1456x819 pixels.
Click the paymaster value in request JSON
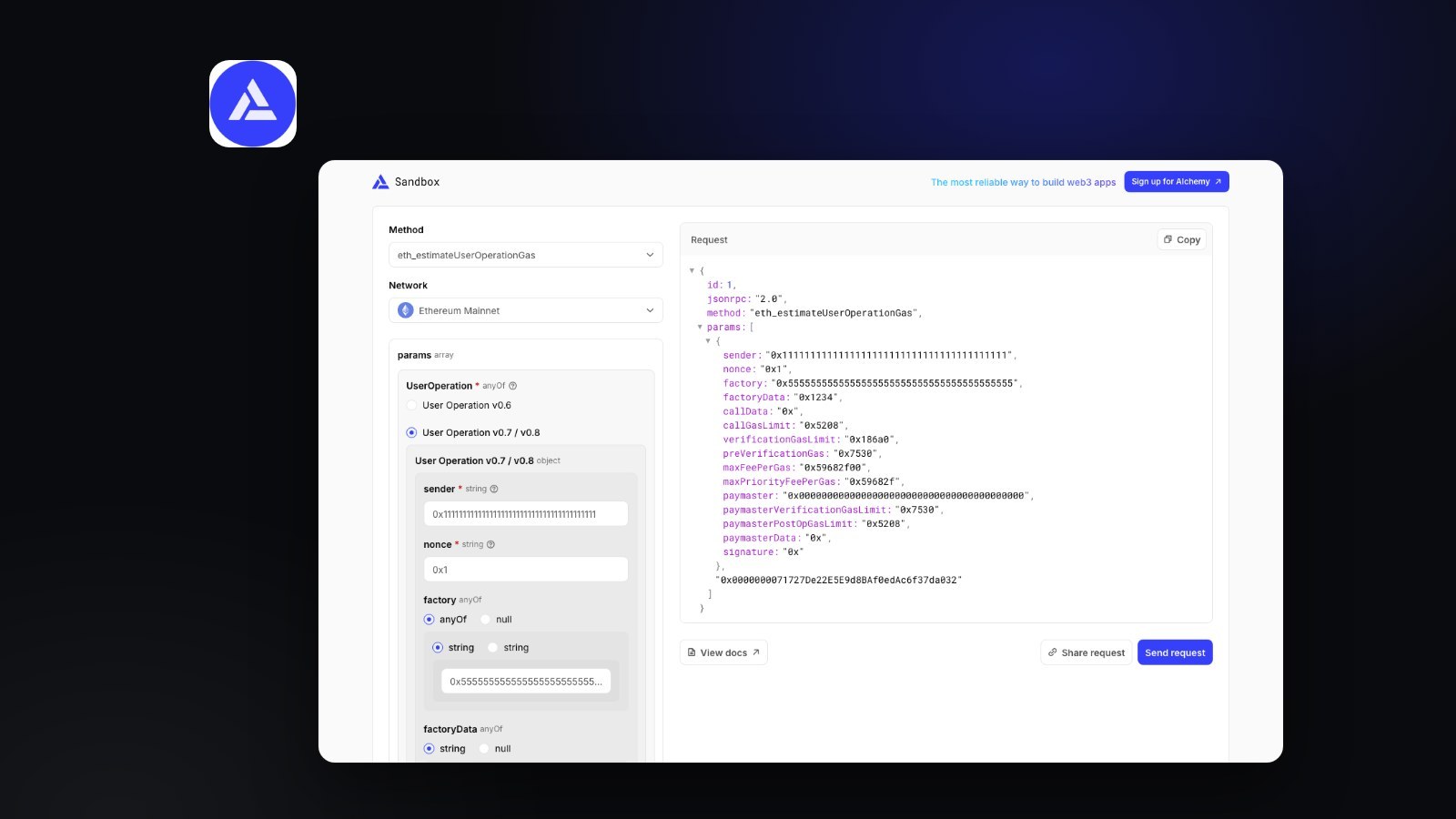pyautogui.click(x=905, y=496)
